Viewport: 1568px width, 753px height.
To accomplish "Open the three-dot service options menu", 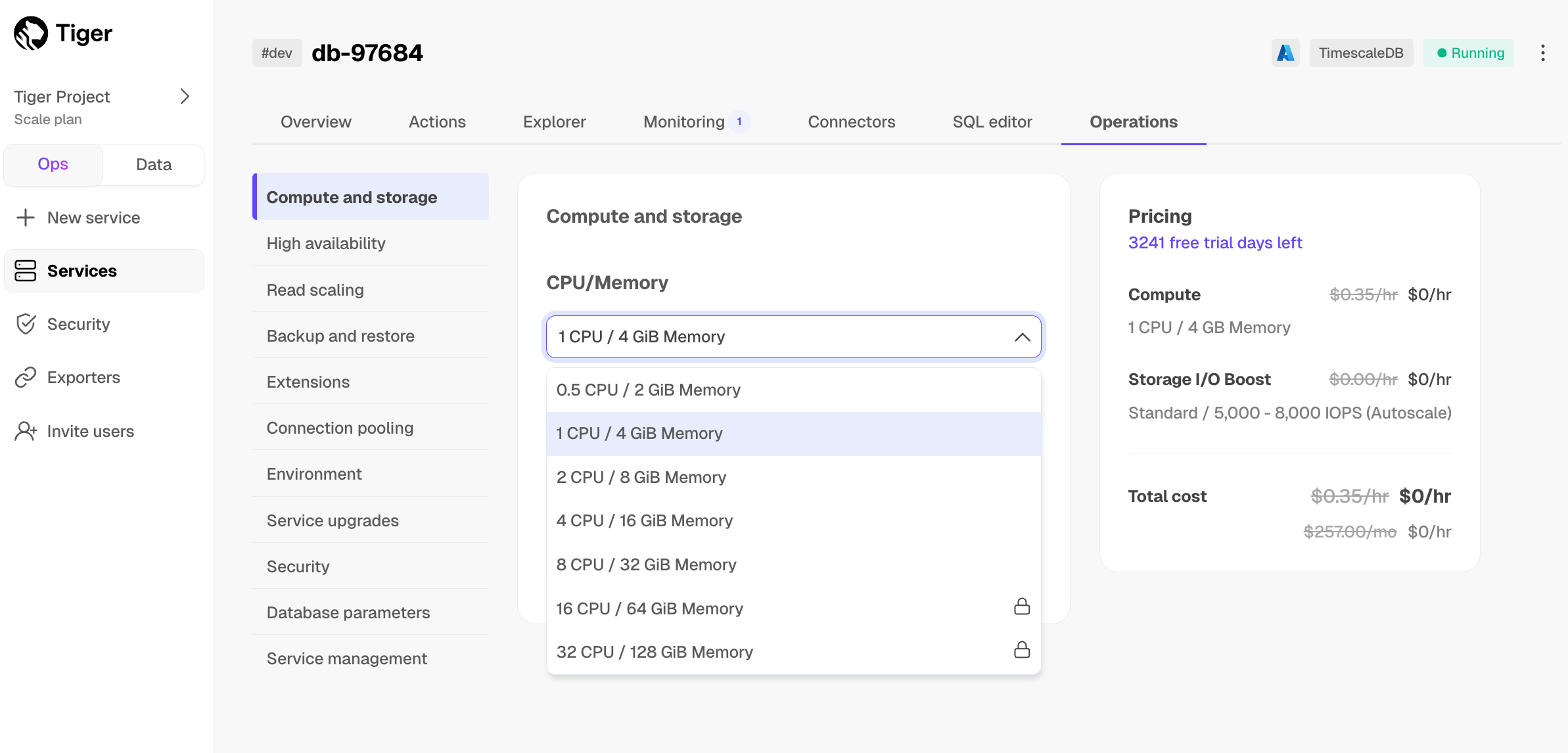I will (1542, 53).
